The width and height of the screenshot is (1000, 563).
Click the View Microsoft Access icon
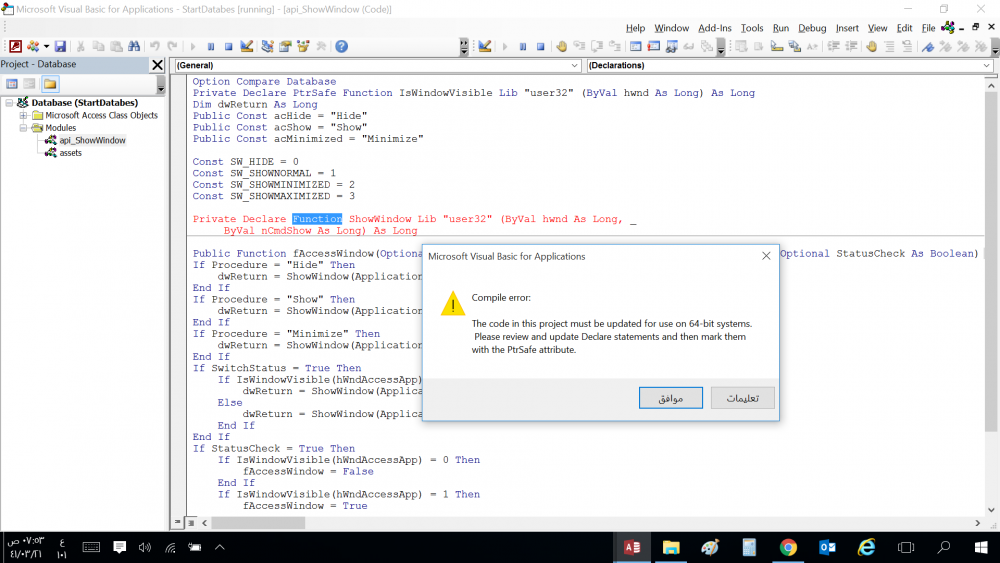click(x=15, y=47)
